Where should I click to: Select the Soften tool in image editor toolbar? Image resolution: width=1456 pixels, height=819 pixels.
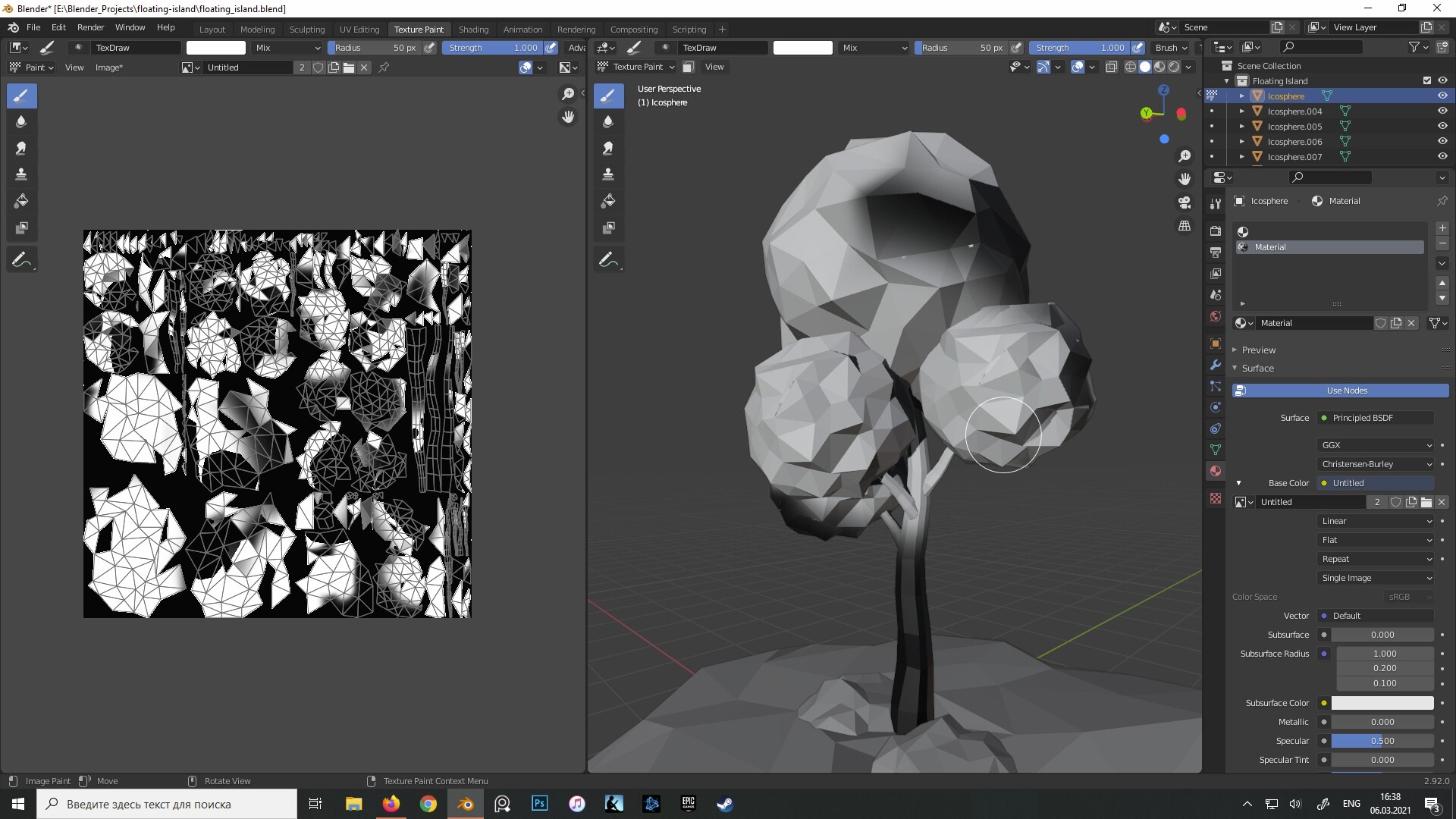pyautogui.click(x=21, y=122)
